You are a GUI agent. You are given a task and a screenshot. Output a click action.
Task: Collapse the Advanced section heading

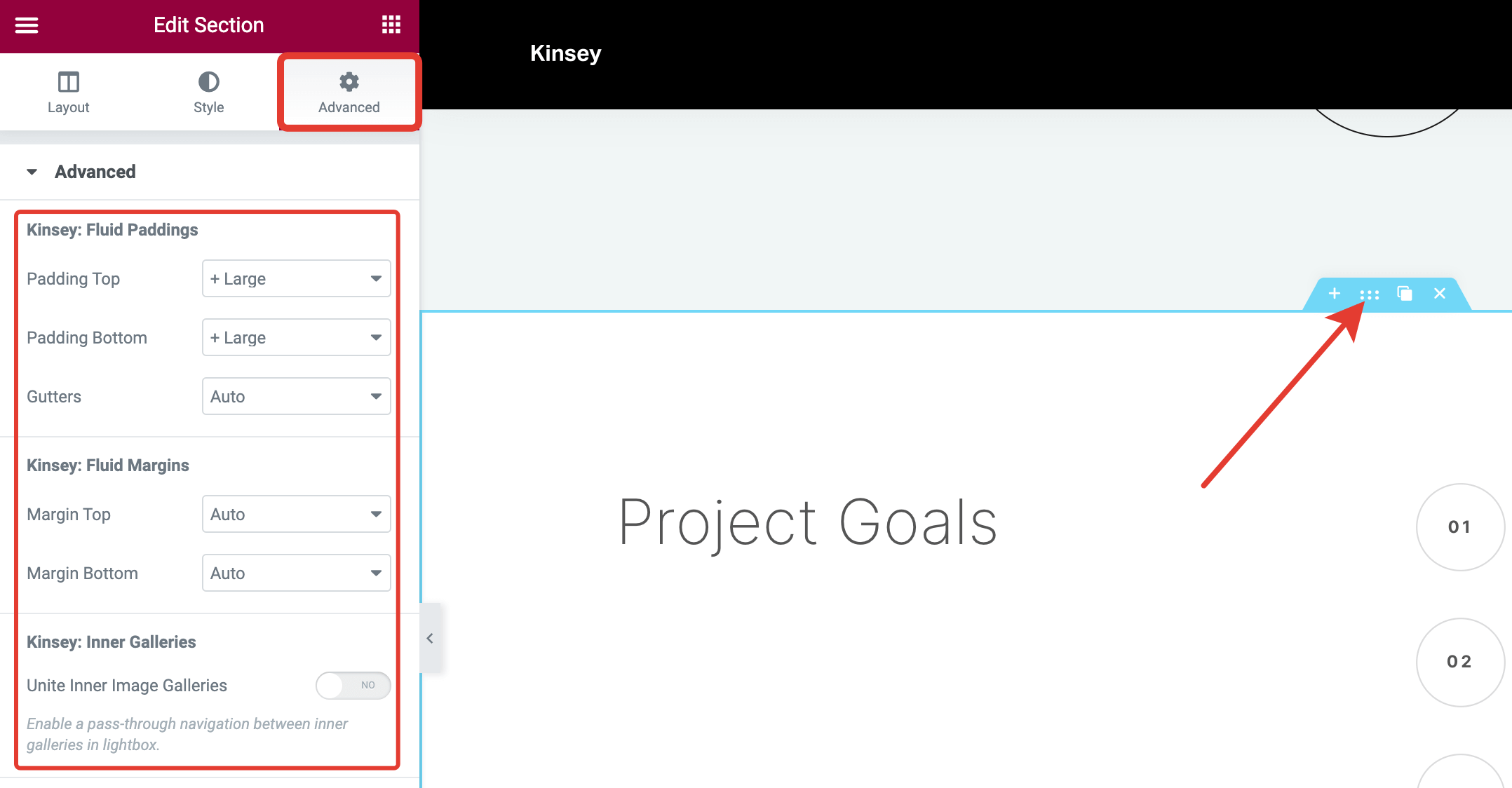click(95, 172)
